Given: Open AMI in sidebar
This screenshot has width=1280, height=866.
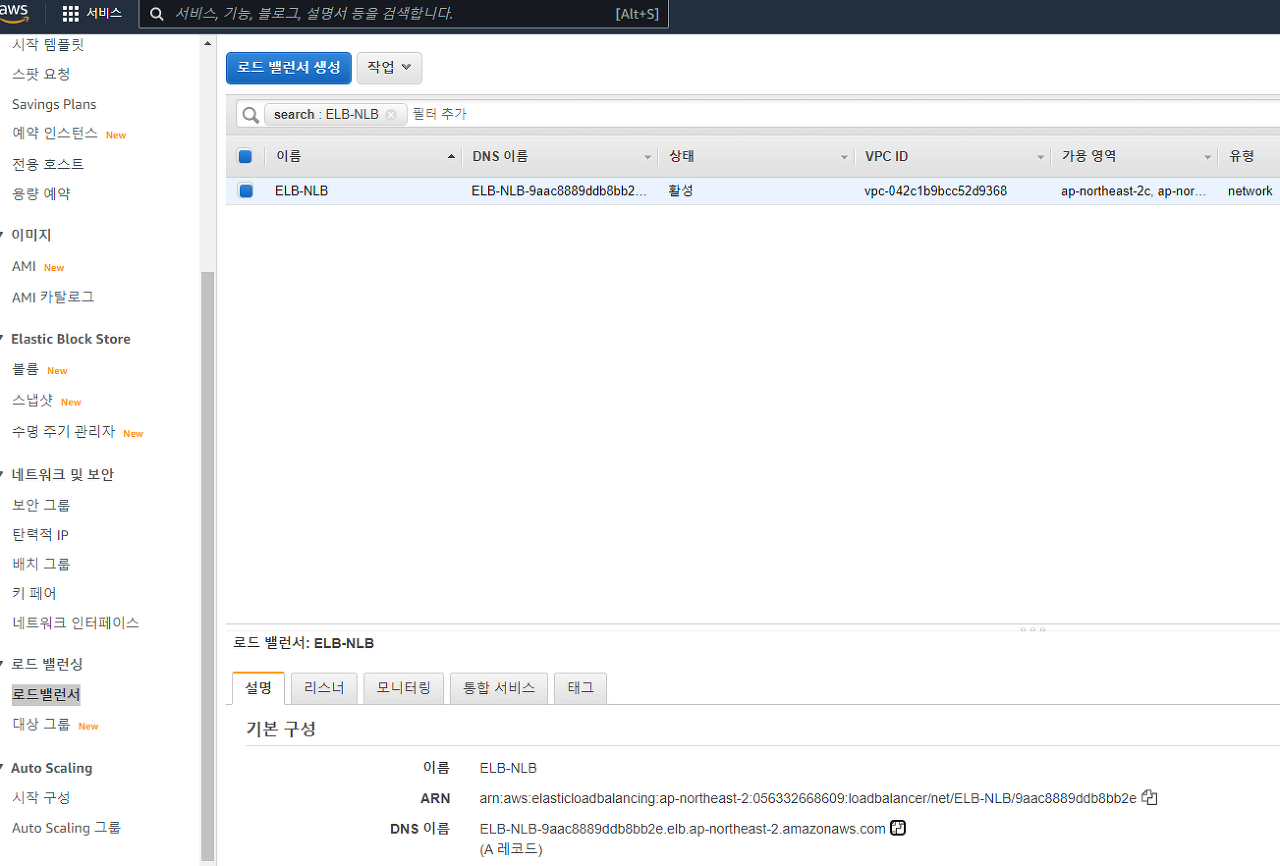Looking at the screenshot, I should [x=24, y=267].
